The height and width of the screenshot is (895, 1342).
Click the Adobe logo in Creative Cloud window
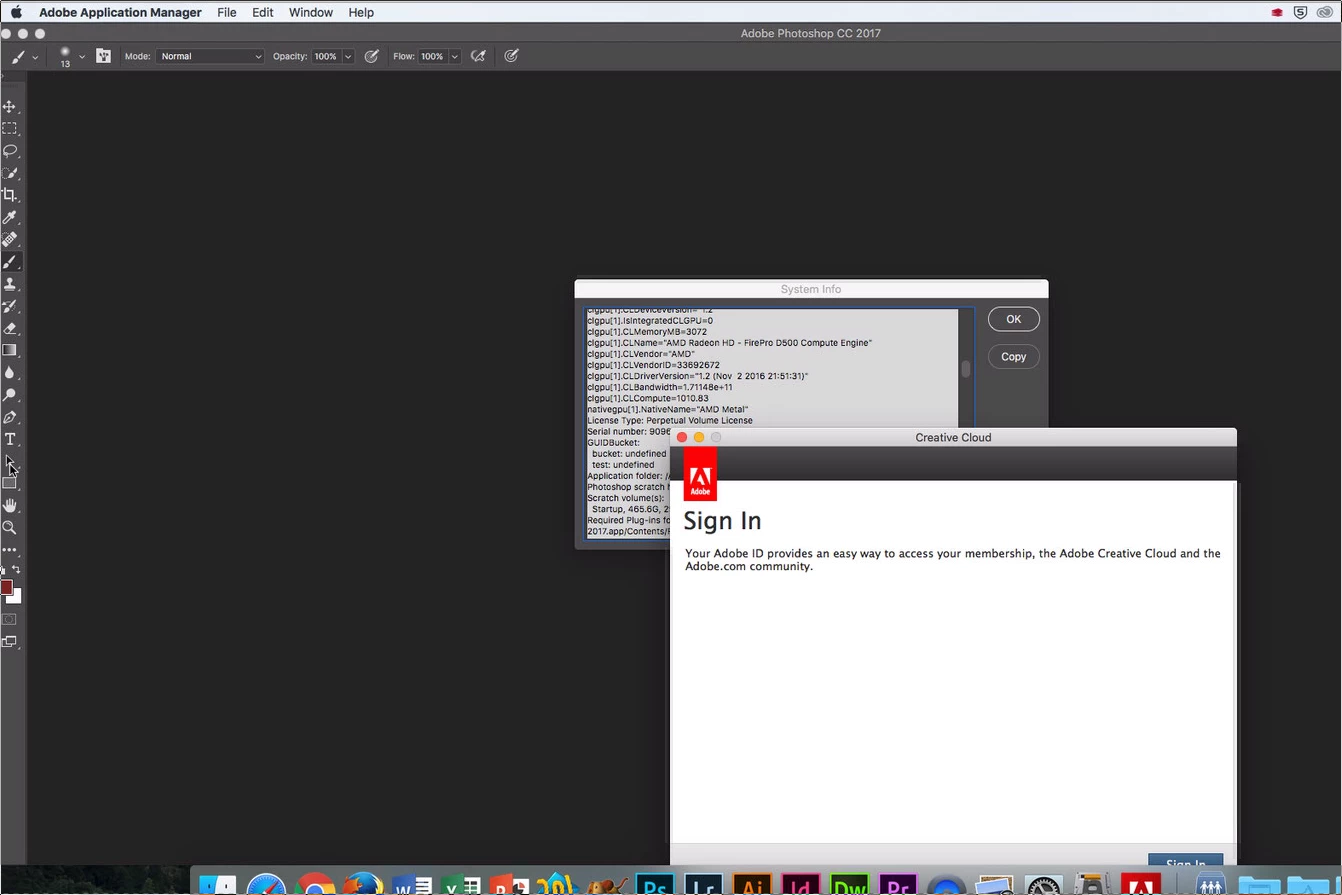(x=700, y=474)
